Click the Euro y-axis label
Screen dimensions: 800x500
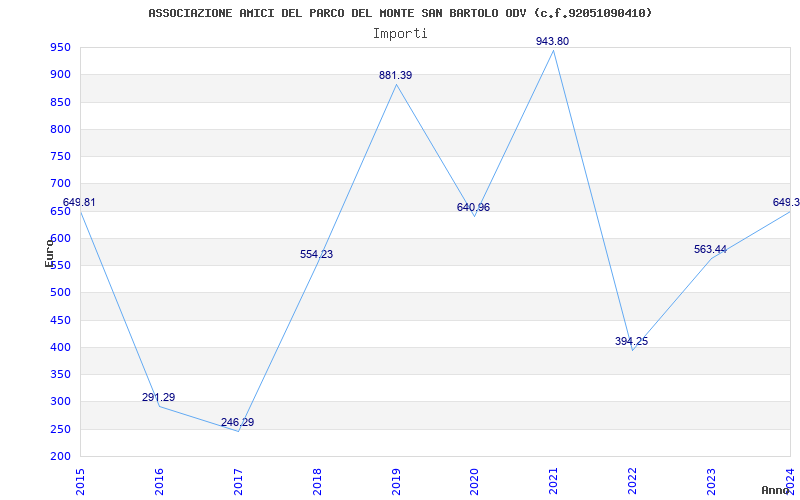click(x=49, y=253)
